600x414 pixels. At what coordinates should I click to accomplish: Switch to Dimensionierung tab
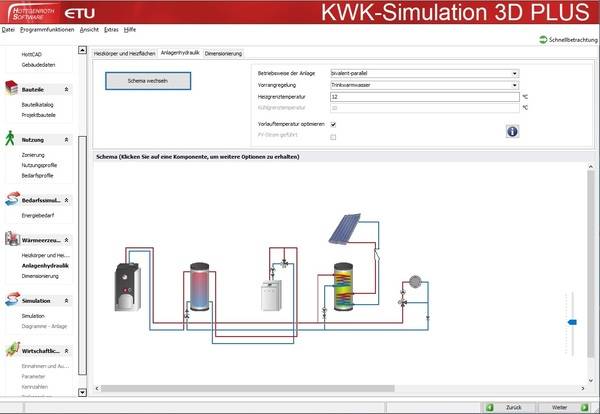click(223, 53)
